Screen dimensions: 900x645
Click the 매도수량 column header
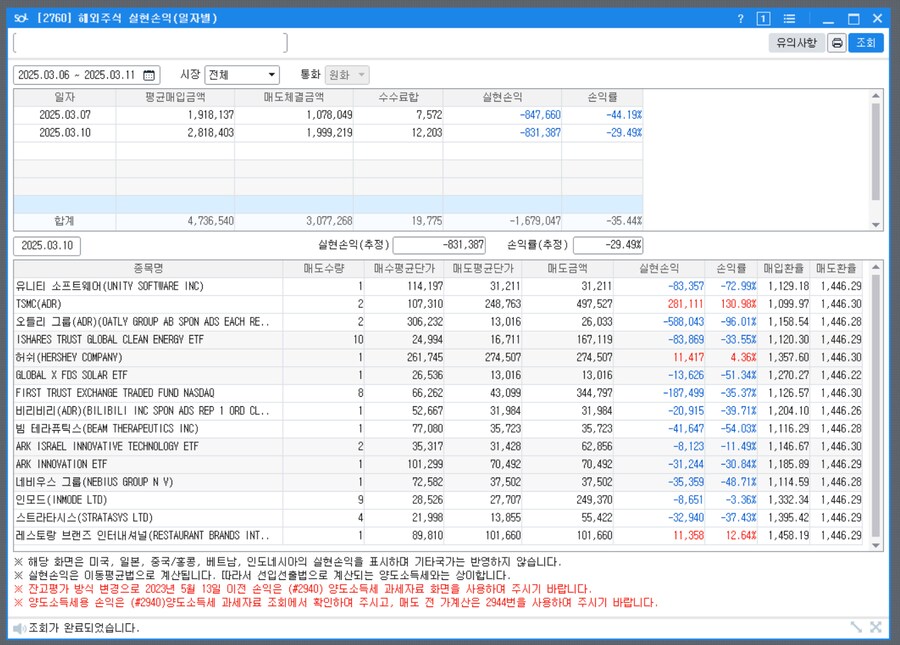coord(324,269)
